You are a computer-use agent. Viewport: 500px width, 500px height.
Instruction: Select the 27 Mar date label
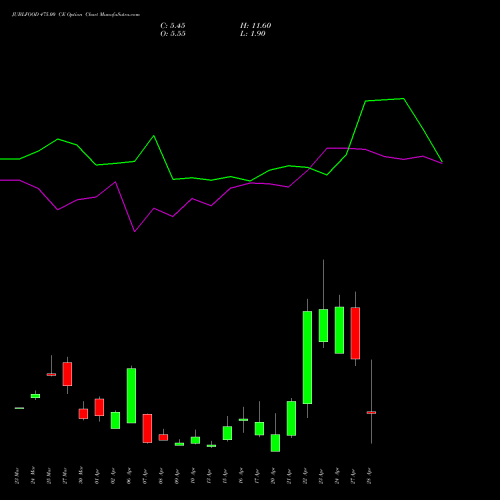click(65, 476)
